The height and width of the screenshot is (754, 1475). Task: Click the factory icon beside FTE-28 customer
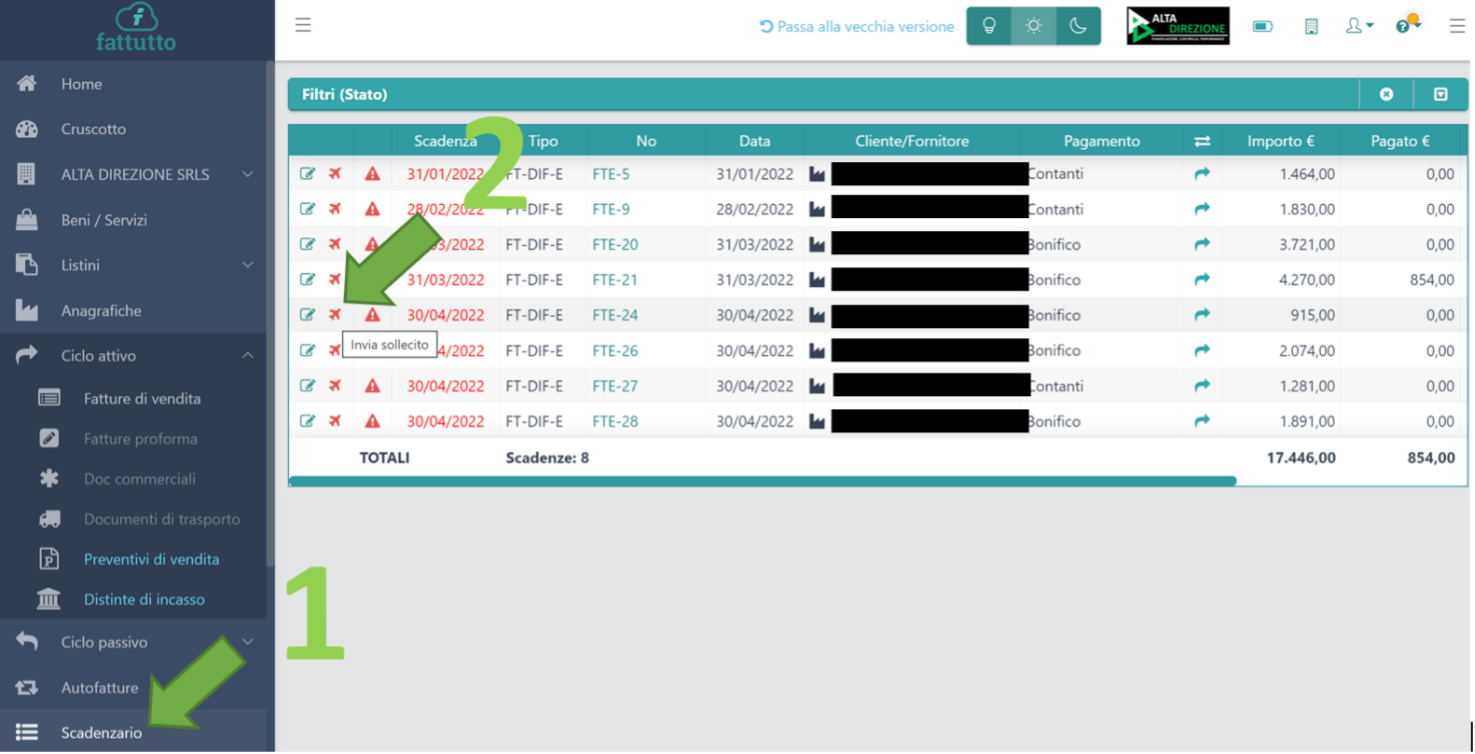point(817,422)
